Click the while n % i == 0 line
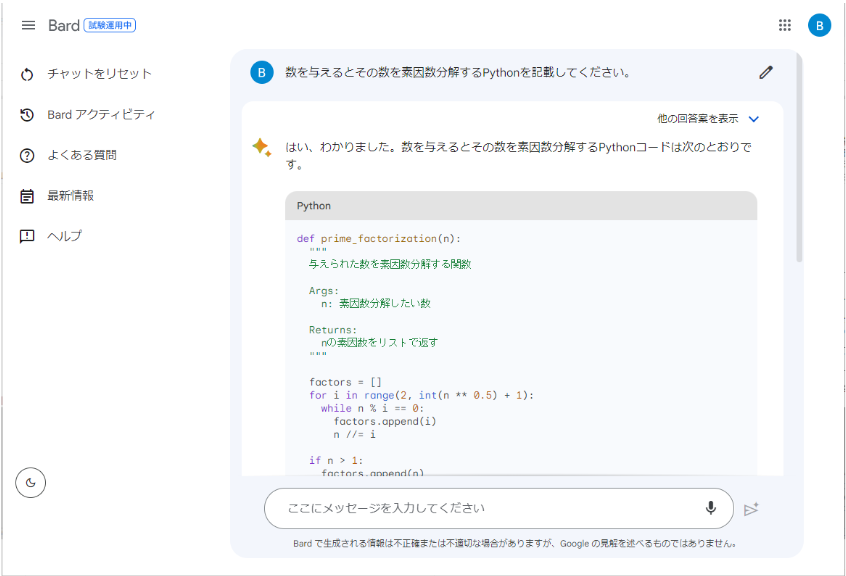846x576 pixels. pyautogui.click(x=372, y=408)
